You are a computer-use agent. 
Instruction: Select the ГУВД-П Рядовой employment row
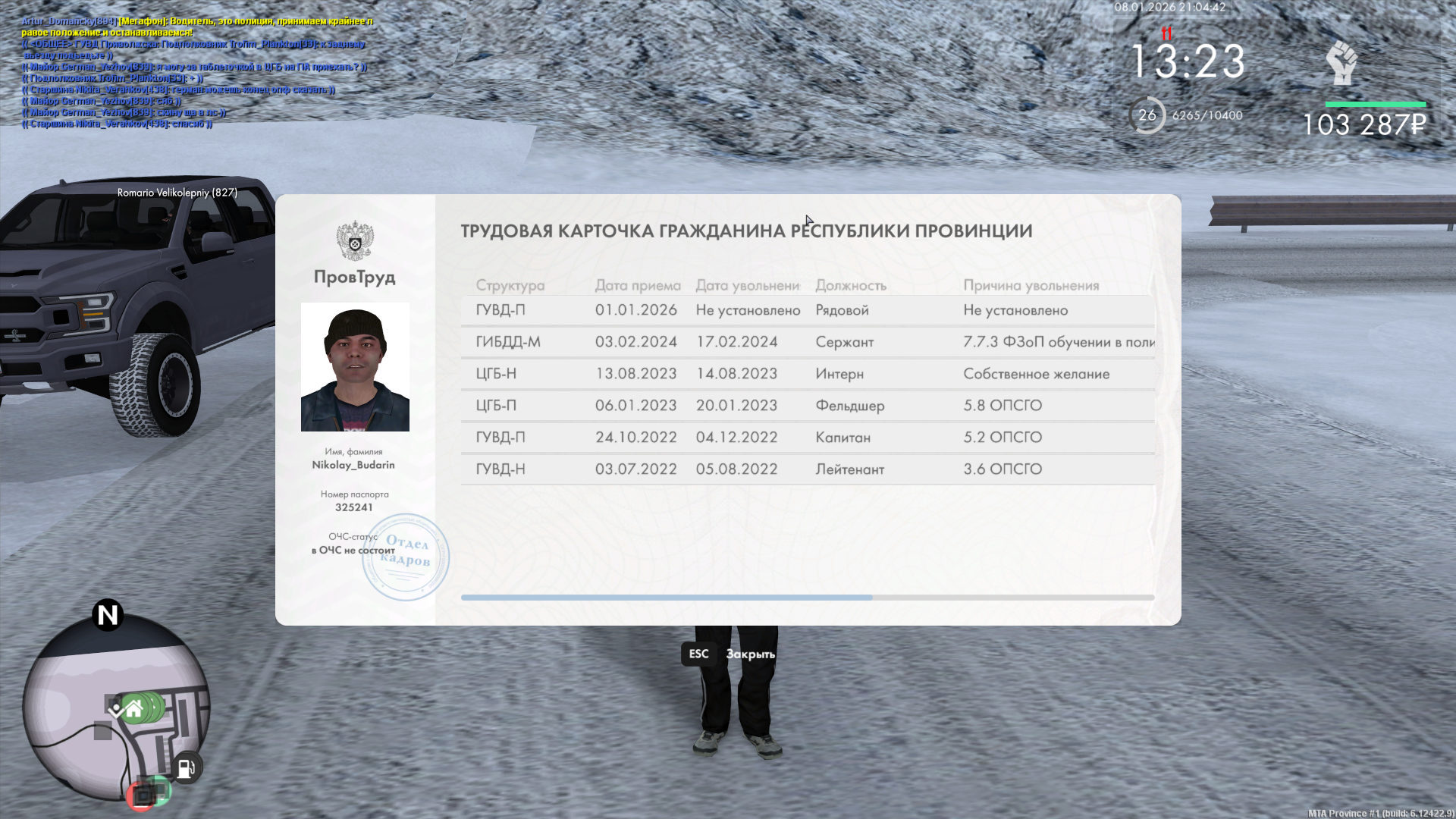coord(807,310)
